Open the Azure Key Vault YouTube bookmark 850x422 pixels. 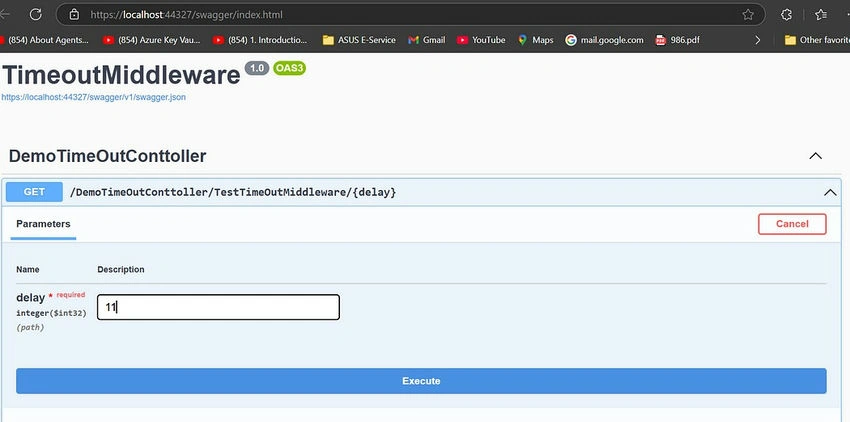point(152,40)
